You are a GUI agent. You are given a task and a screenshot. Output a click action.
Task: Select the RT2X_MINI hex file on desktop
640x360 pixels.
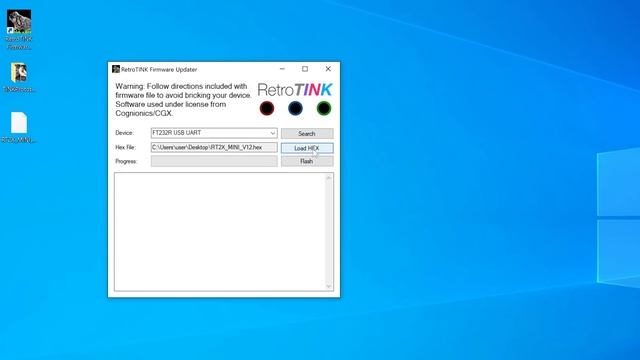point(19,127)
